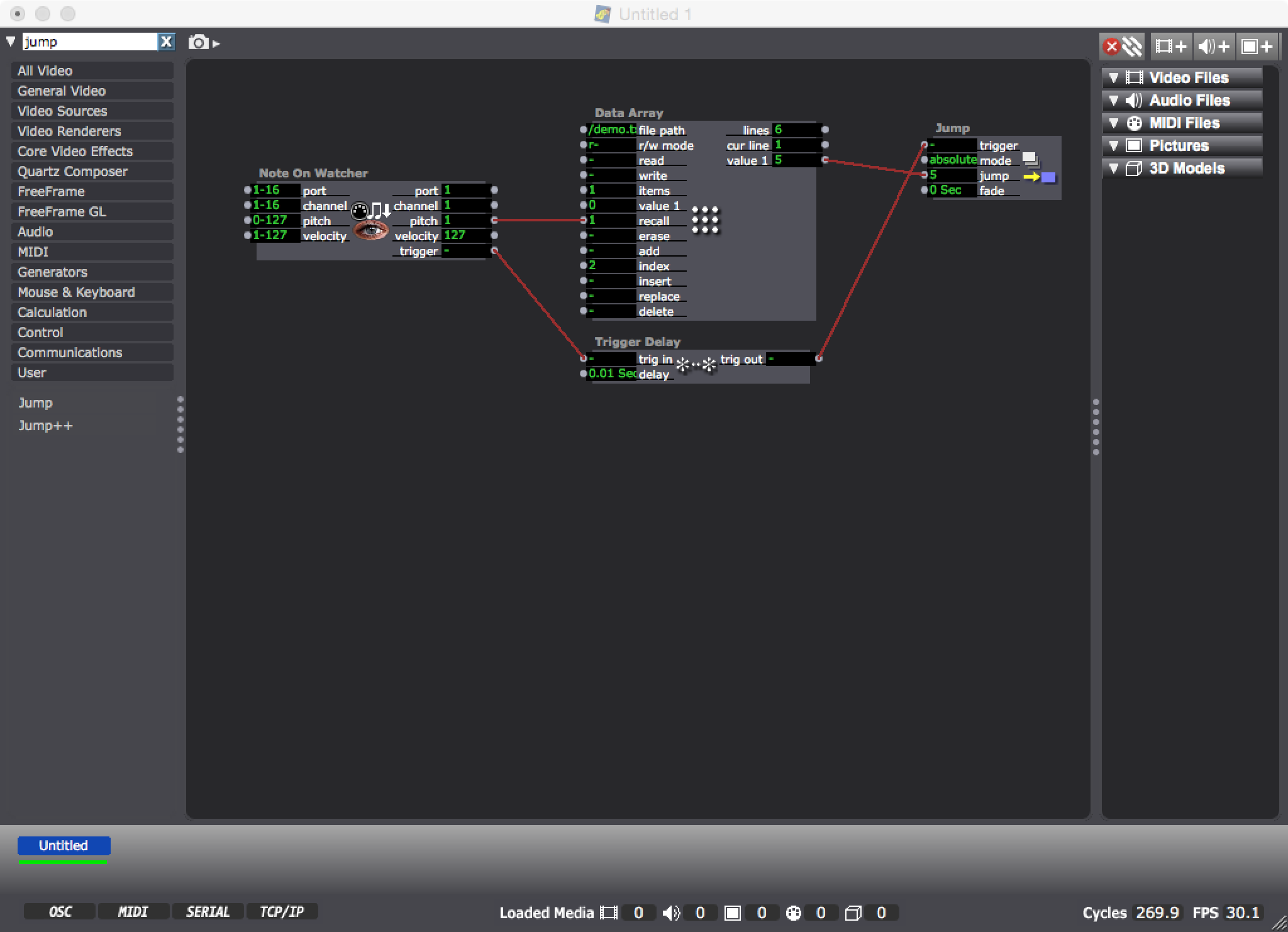The image size is (1288, 932).
Task: Click the Untitled tab at the bottom
Action: 62,845
